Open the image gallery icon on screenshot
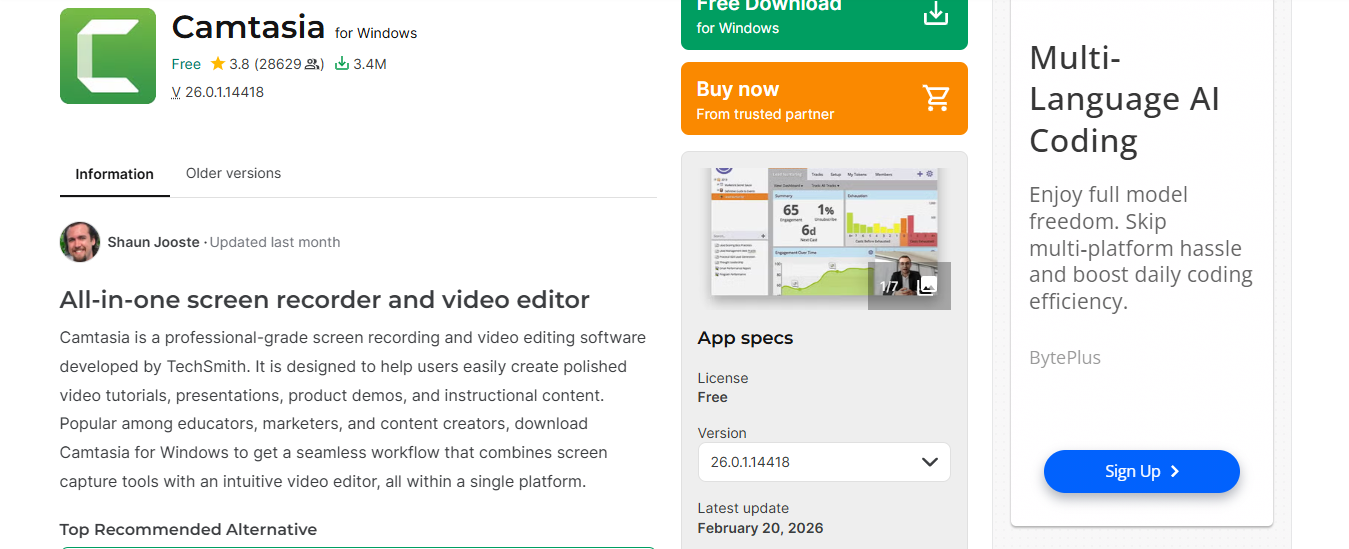 pos(926,287)
